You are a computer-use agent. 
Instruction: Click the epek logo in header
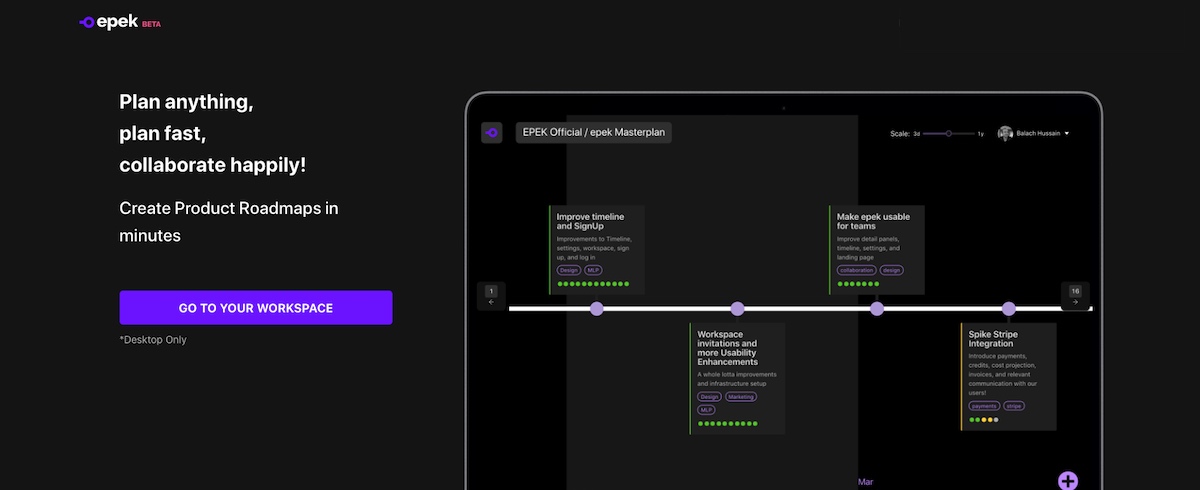[x=119, y=22]
